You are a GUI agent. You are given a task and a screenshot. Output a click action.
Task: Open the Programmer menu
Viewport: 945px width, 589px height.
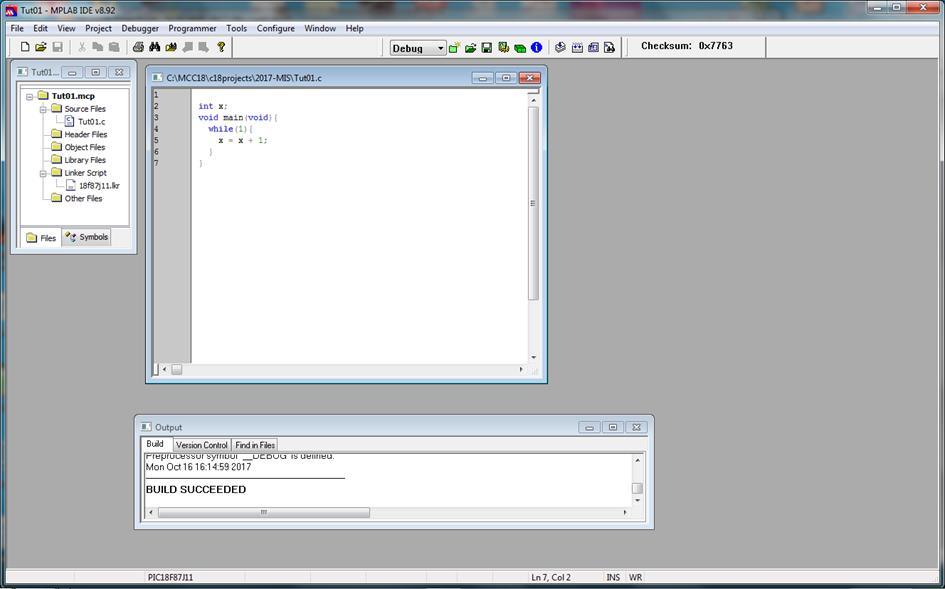click(192, 28)
